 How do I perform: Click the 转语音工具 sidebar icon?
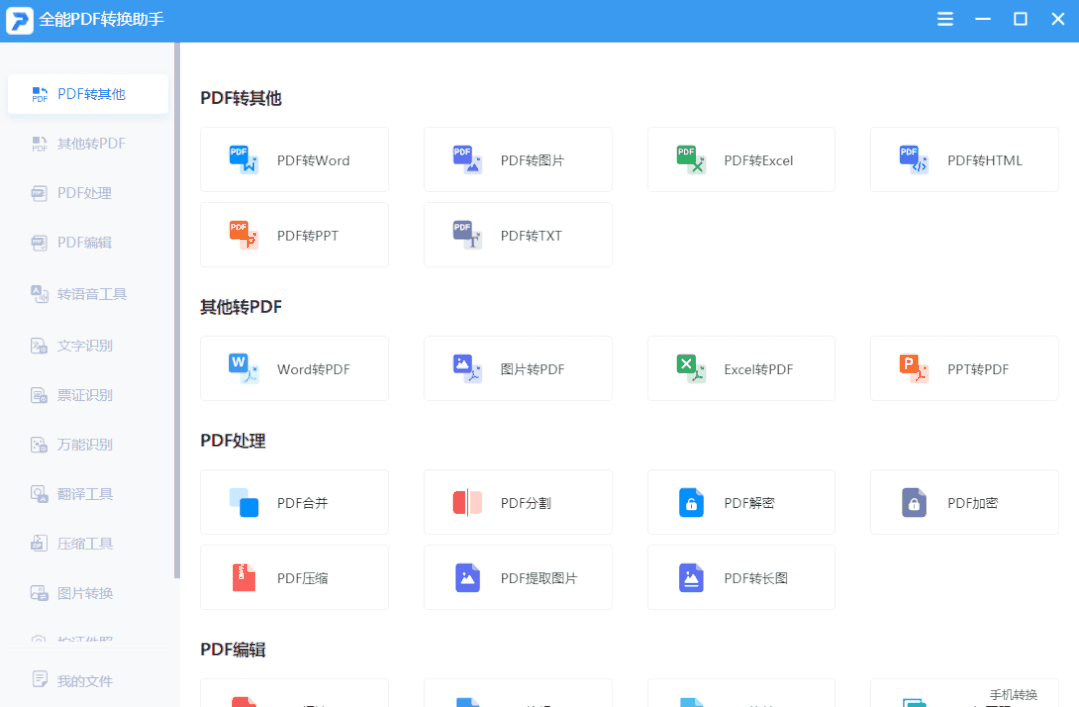39,294
